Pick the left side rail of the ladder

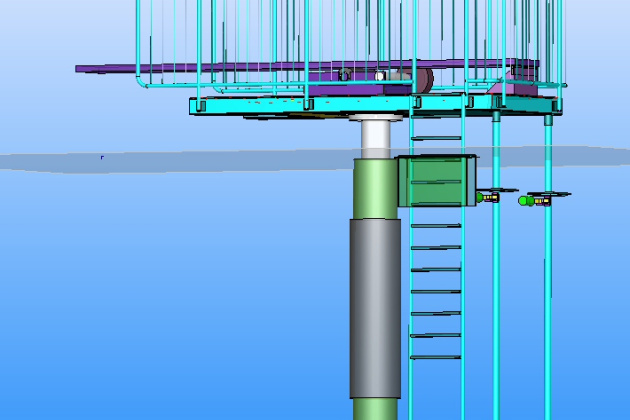coord(410,300)
